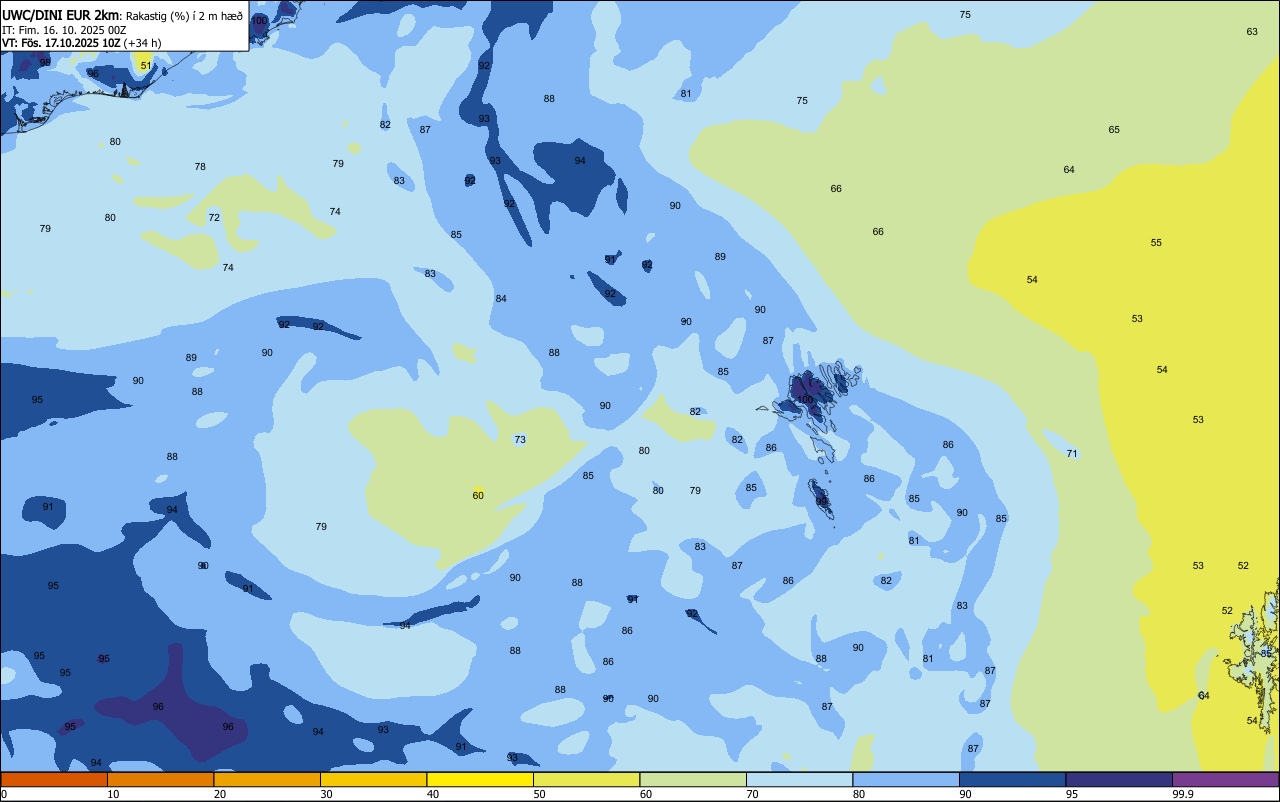1280x802 pixels.
Task: Click the 60–70 light green legend swatch
Action: click(693, 780)
